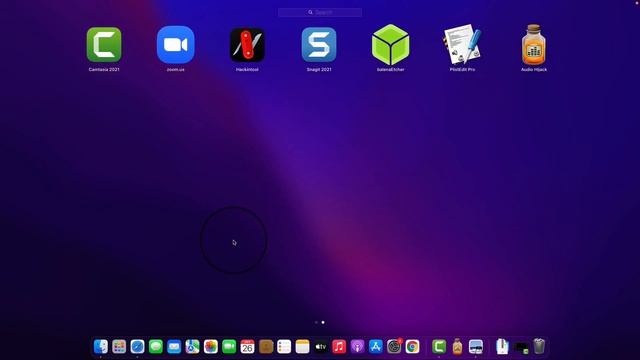Open the Reminders app in the Dock
Image resolution: width=640 pixels, height=360 pixels.
[x=284, y=347]
